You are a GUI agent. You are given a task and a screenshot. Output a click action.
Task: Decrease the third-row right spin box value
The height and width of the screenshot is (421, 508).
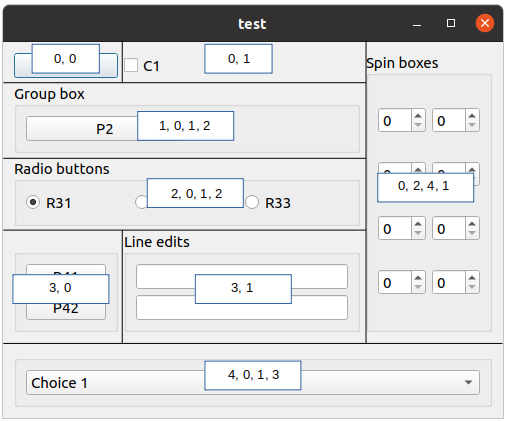click(472, 233)
